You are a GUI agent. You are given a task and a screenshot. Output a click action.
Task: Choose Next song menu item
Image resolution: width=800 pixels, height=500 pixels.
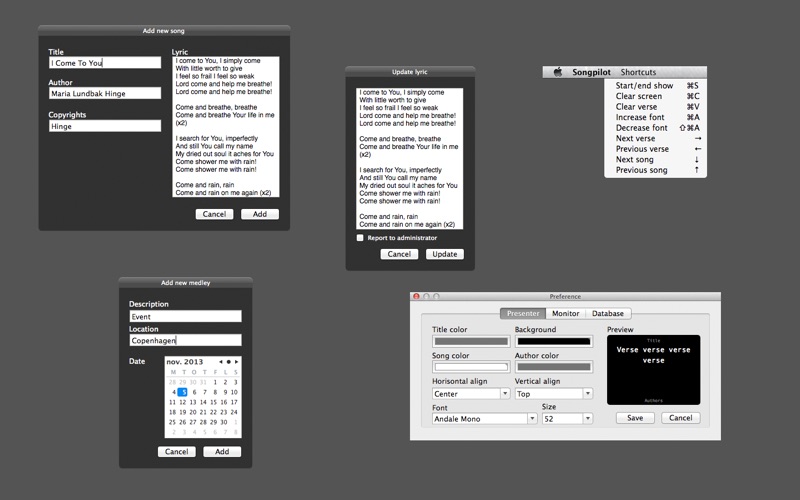tap(656, 160)
